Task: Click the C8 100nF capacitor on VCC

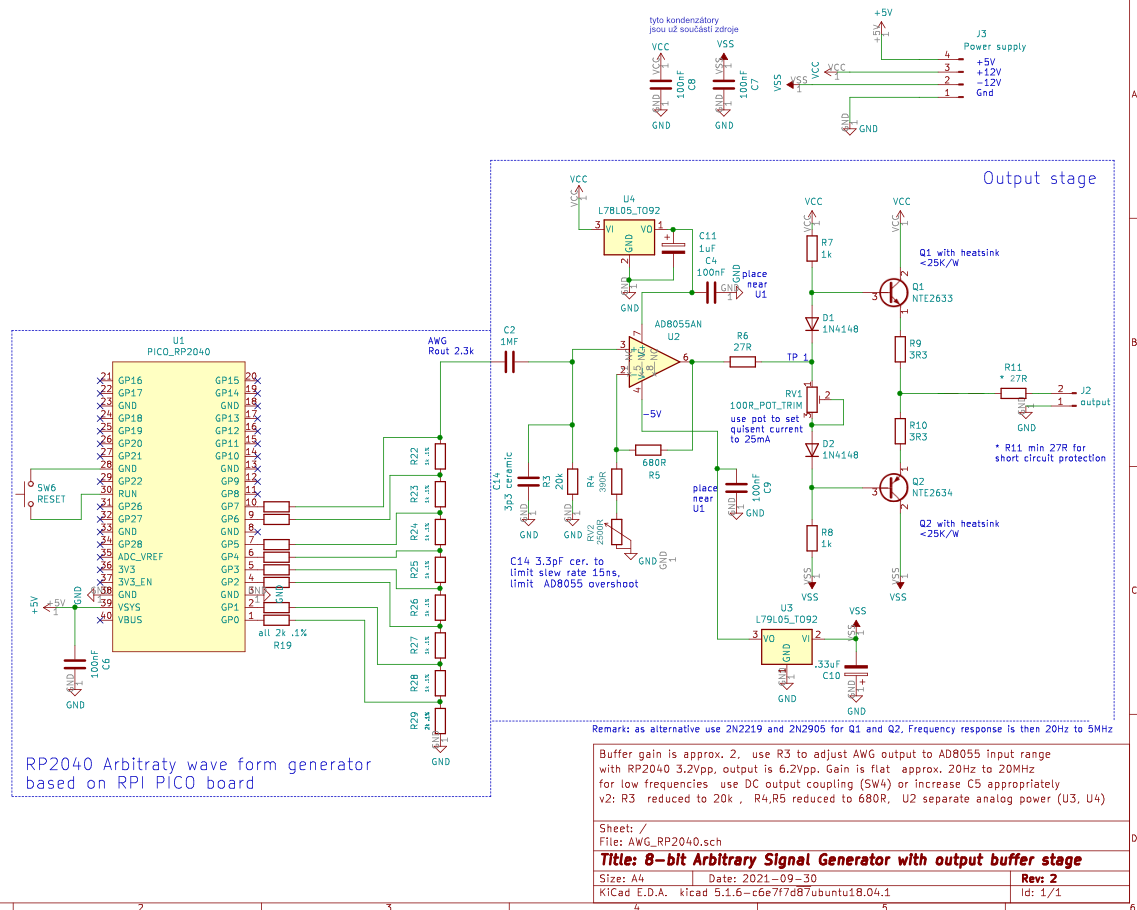Action: pos(661,84)
